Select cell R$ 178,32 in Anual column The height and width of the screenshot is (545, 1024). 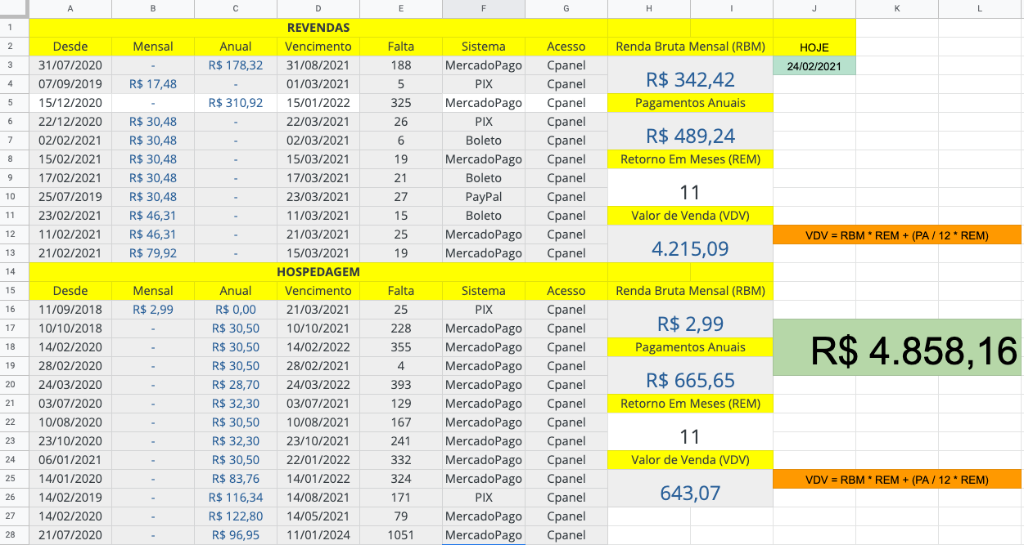click(236, 65)
